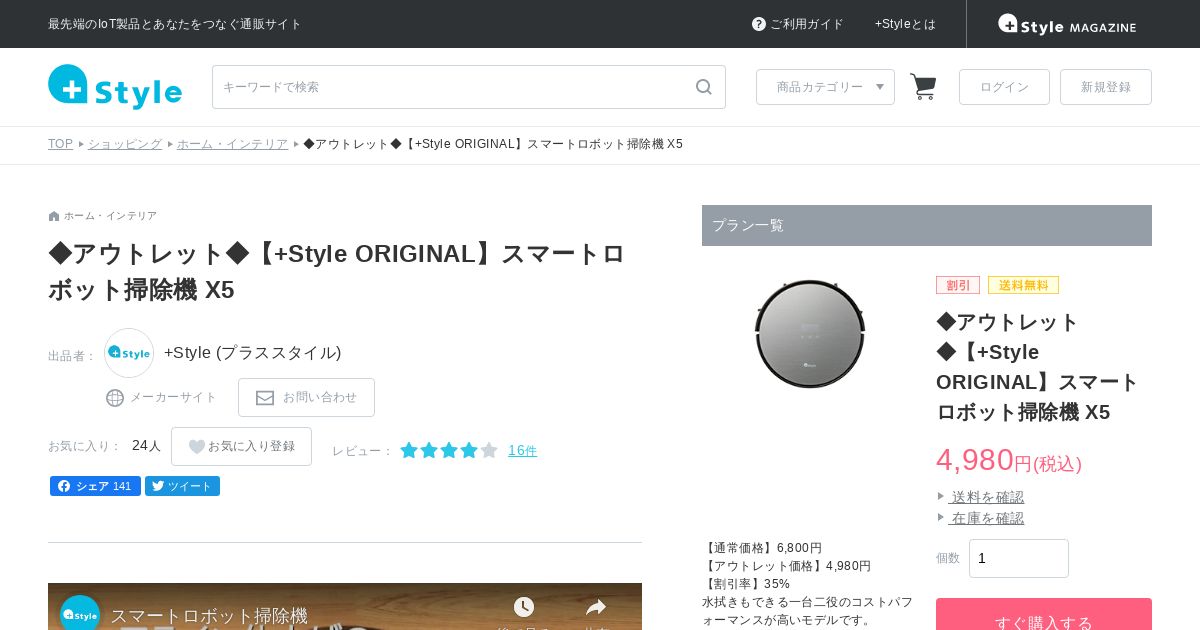The height and width of the screenshot is (630, 1200).
Task: Click the envelope inquiry icon
Action: (265, 398)
